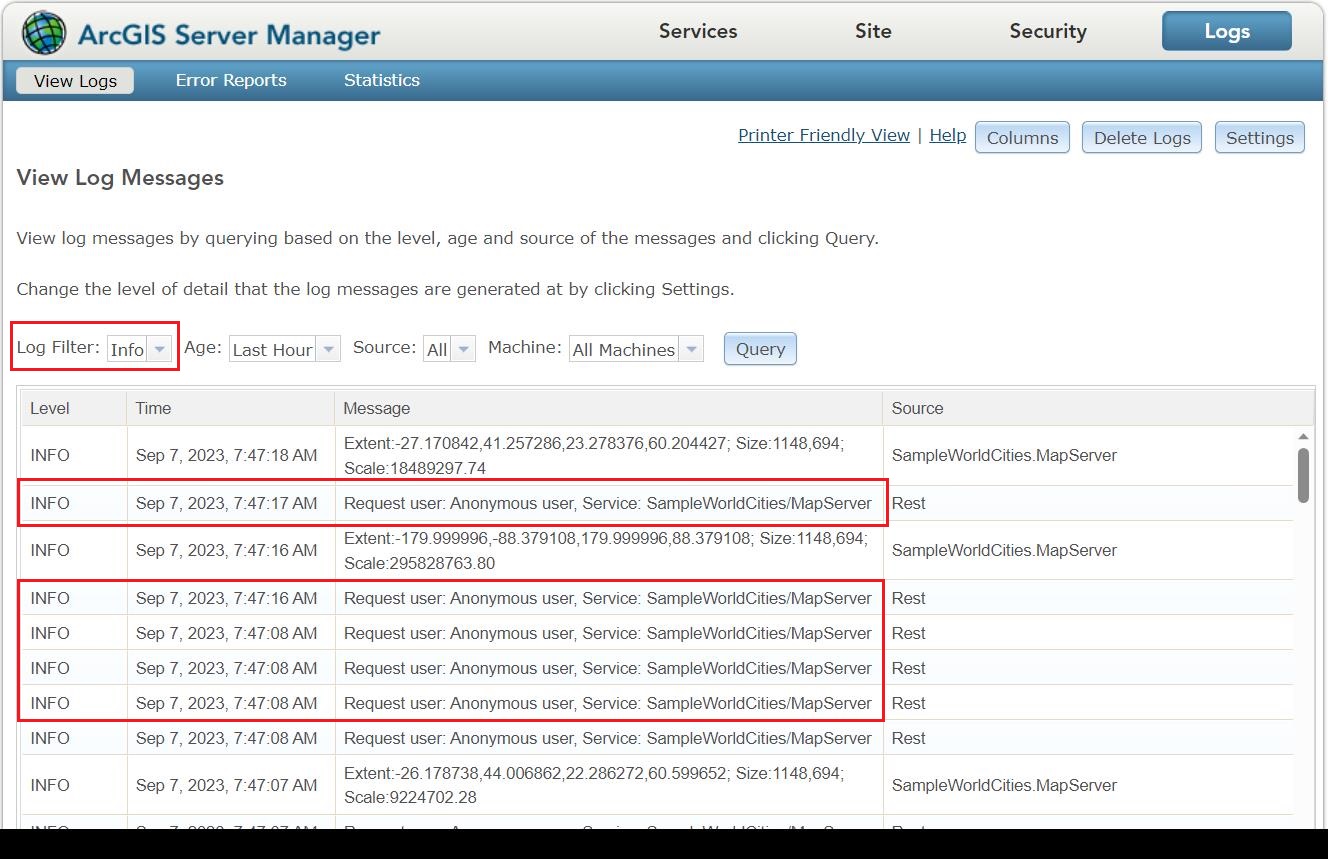Open the log Settings dialog
The image size is (1328, 859).
tap(1259, 137)
